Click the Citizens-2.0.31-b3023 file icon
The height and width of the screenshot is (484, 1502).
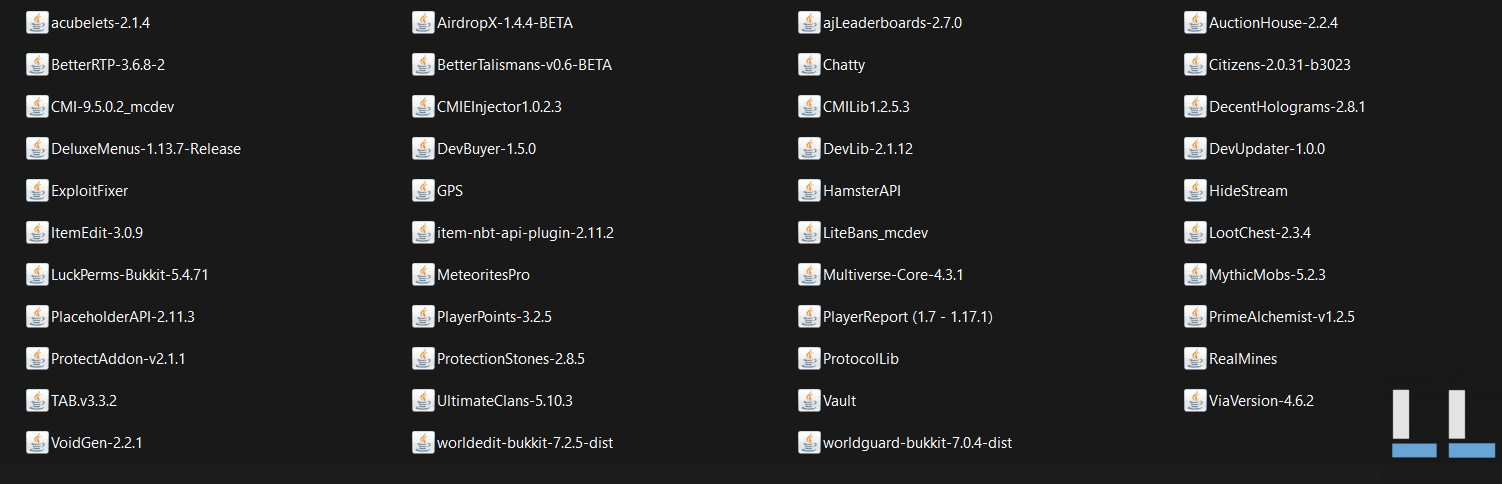coord(1195,65)
